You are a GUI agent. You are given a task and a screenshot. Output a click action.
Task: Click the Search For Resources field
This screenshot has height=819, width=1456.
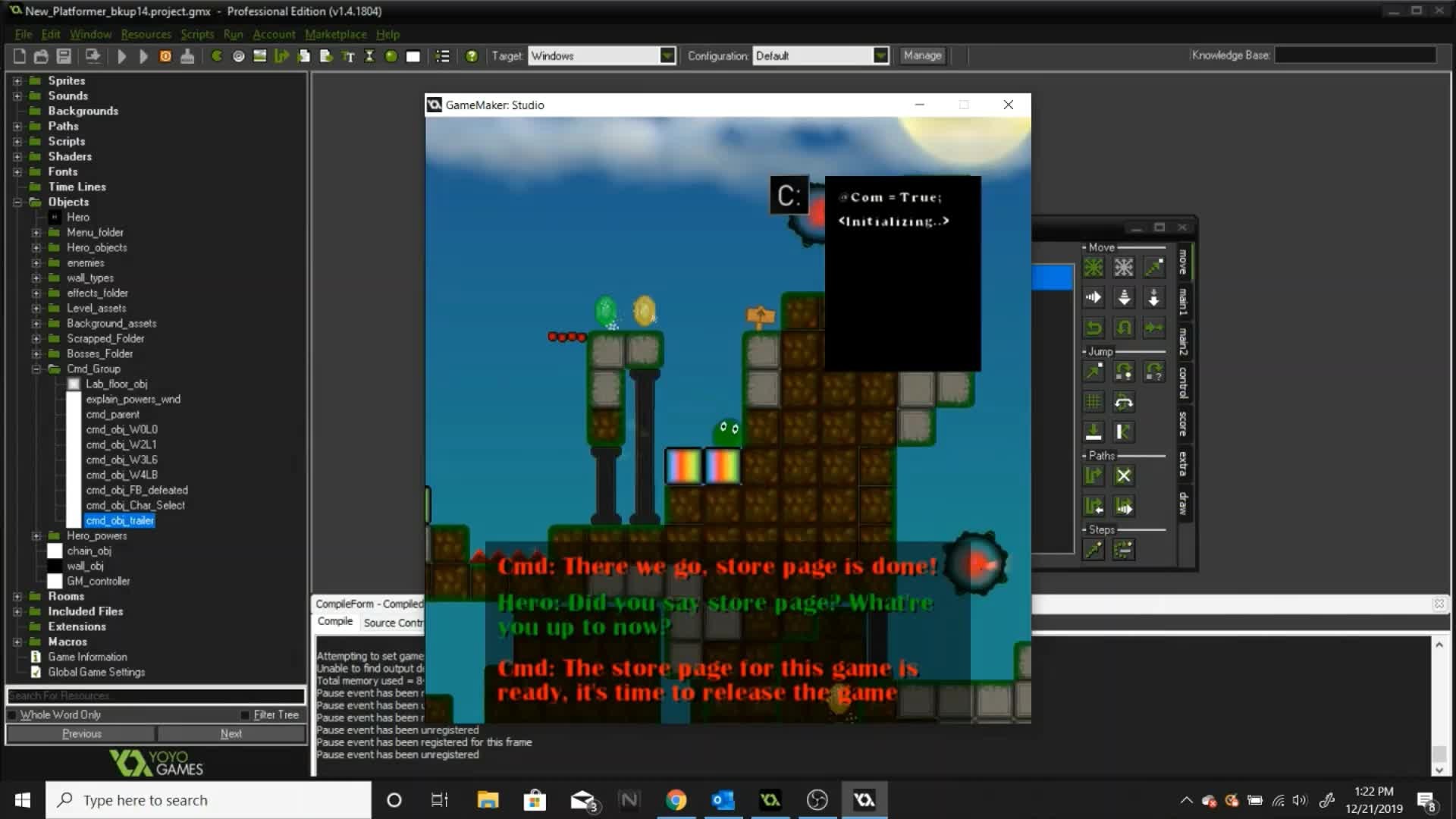pyautogui.click(x=155, y=696)
